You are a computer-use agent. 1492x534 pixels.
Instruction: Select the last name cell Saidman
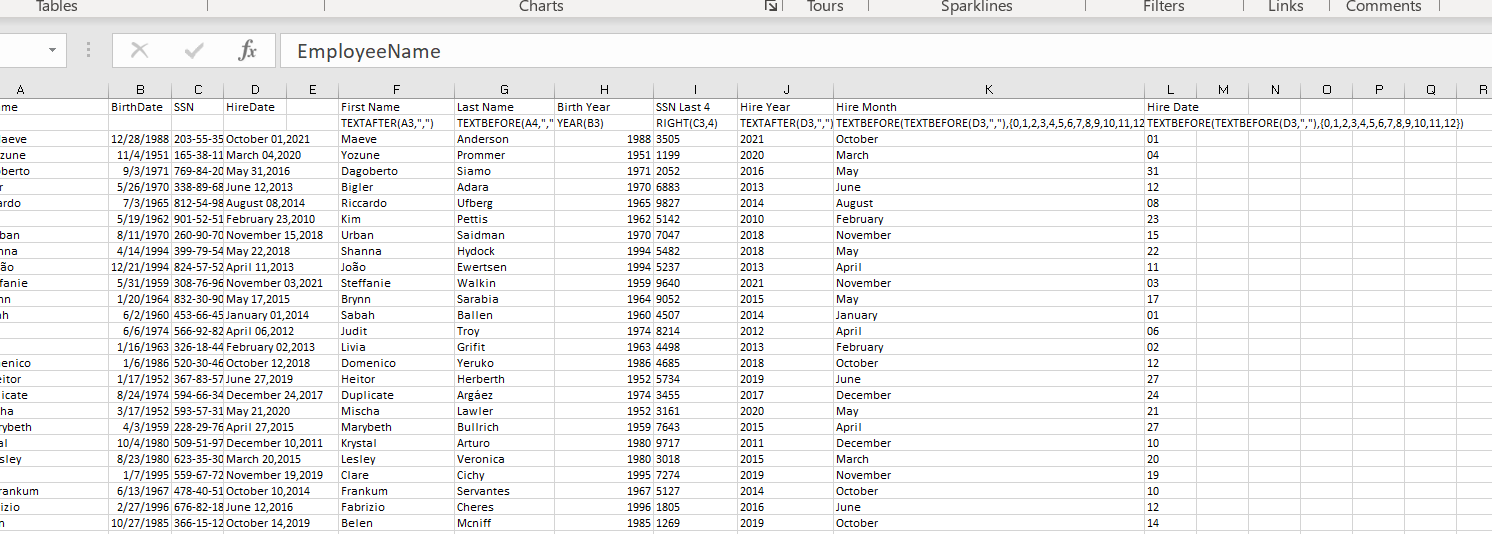coord(505,235)
